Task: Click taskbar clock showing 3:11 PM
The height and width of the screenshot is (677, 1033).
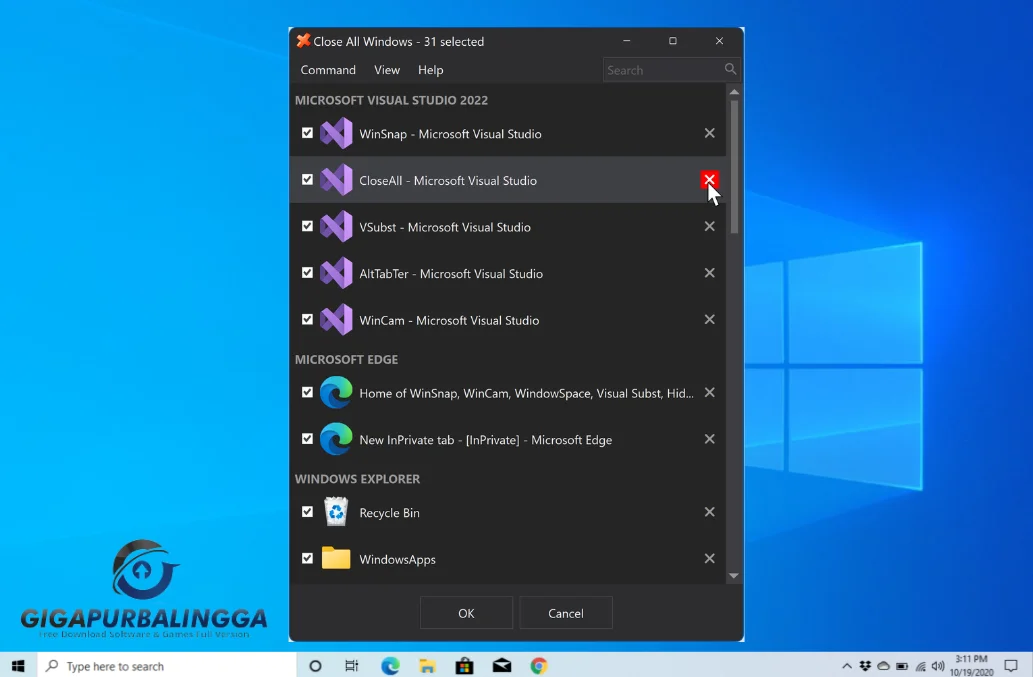Action: coord(971,665)
